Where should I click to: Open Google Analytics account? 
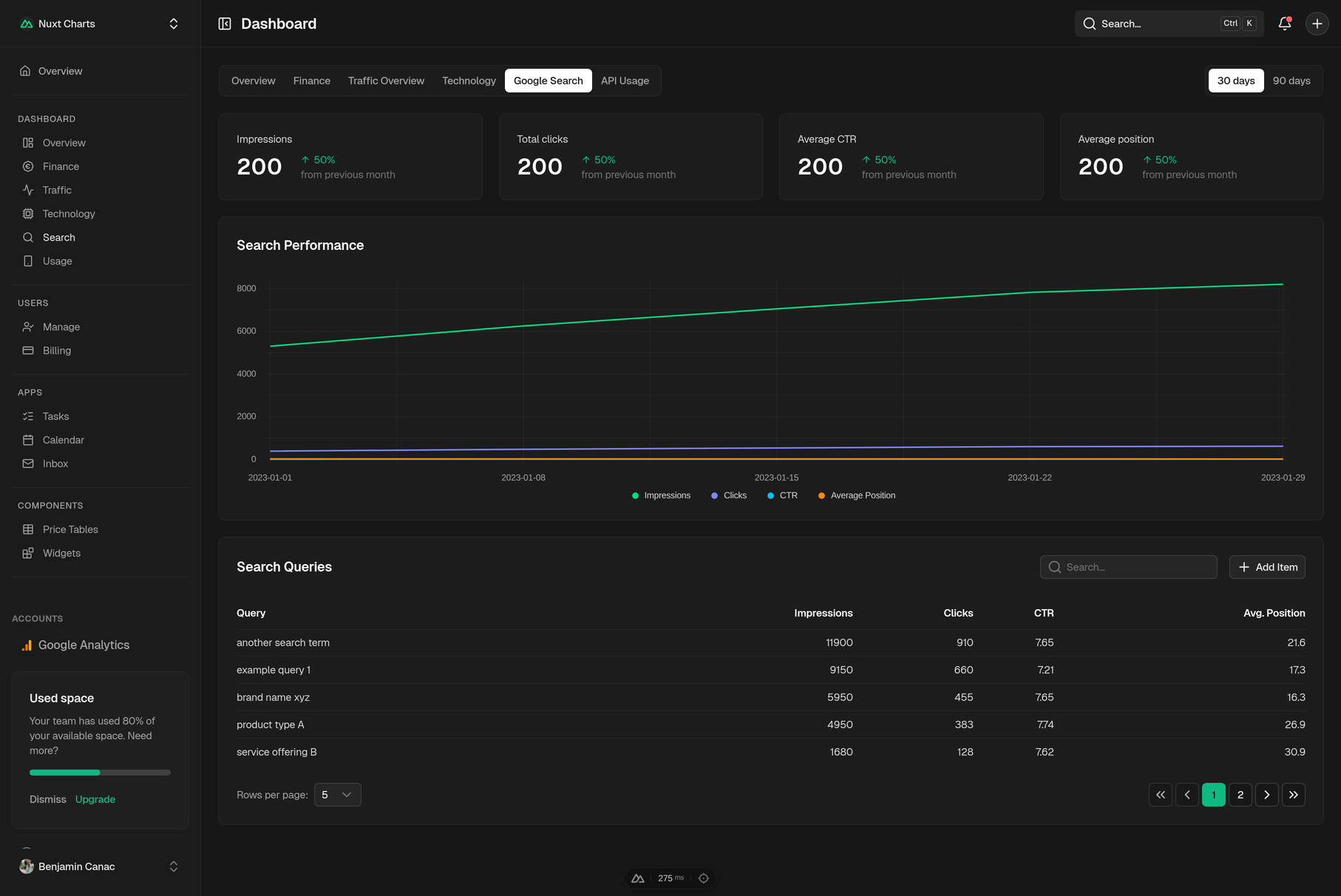pos(84,645)
